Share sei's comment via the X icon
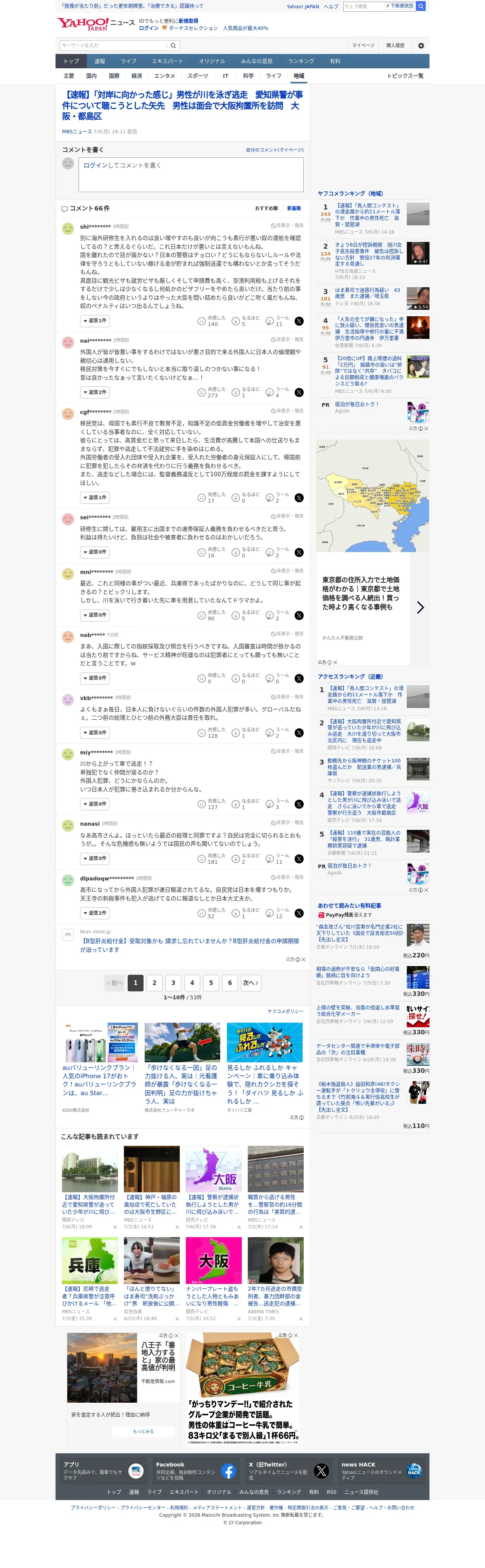The width and height of the screenshot is (485, 1568). 299,553
